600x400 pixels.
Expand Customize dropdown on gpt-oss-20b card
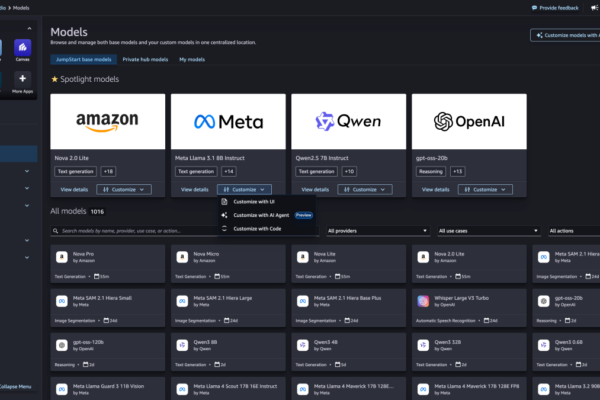[481, 188]
